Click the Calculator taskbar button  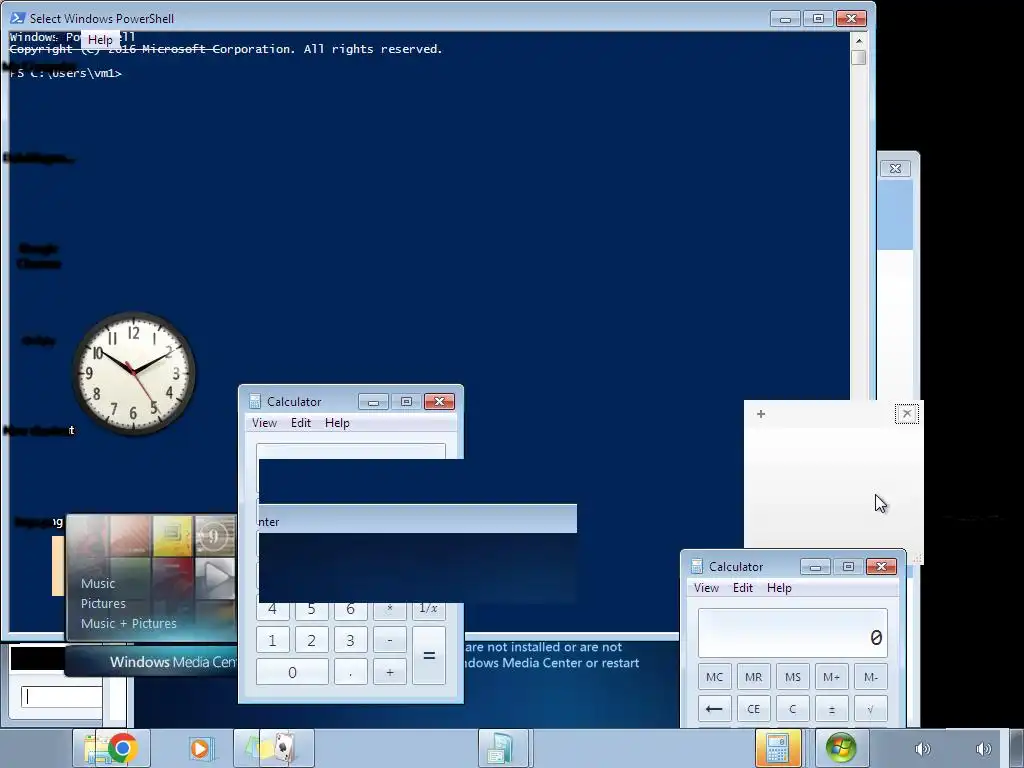777,748
